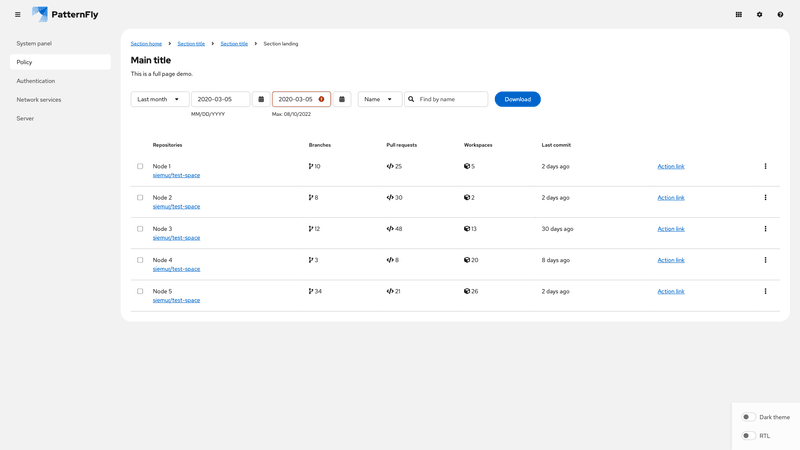Click the Download button
Image resolution: width=800 pixels, height=450 pixels.
517,99
